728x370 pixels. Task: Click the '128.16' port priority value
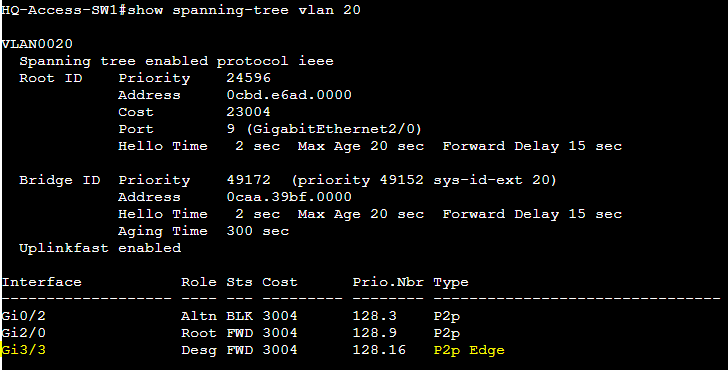(379, 350)
